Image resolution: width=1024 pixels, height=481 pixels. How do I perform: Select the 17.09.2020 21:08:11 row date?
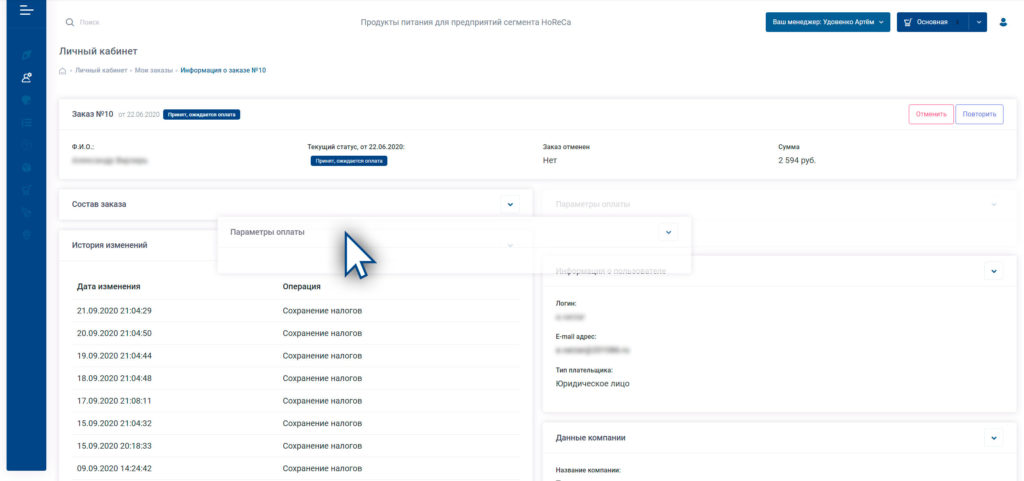point(114,401)
